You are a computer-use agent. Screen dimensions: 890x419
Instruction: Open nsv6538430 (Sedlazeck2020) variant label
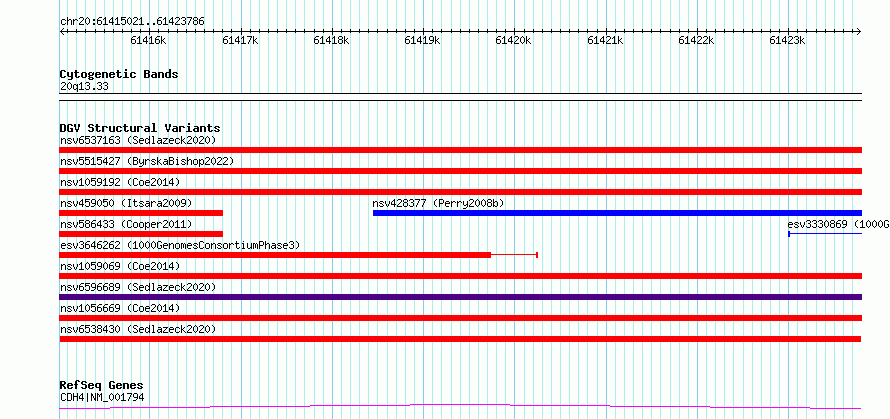(138, 329)
